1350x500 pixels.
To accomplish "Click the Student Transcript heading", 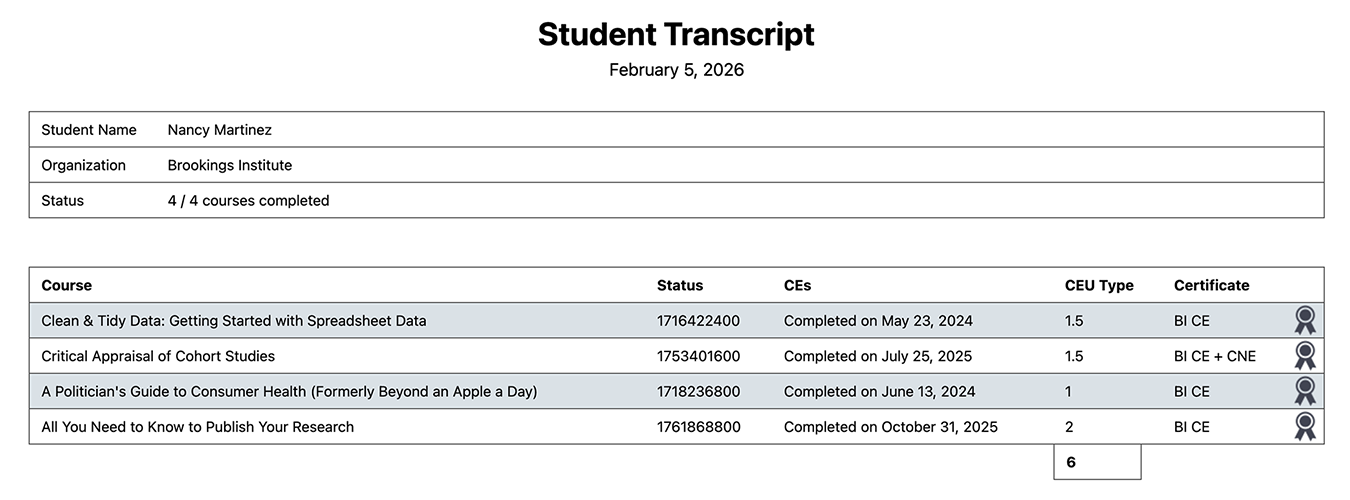I will click(676, 34).
